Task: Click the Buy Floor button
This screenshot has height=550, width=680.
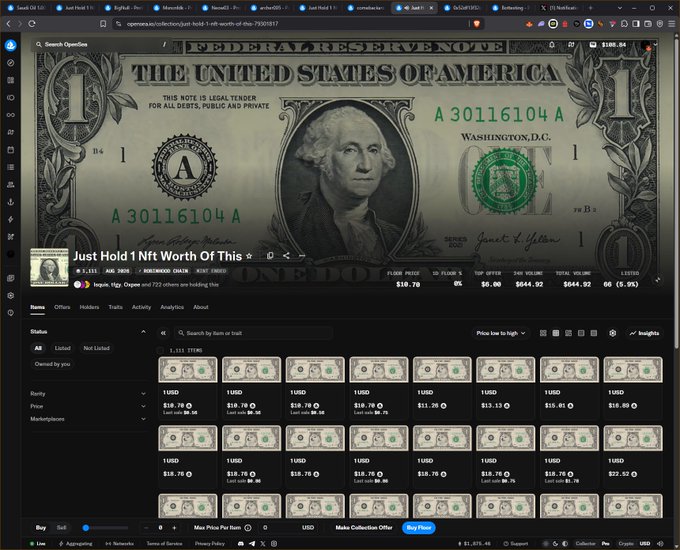Action: point(419,528)
